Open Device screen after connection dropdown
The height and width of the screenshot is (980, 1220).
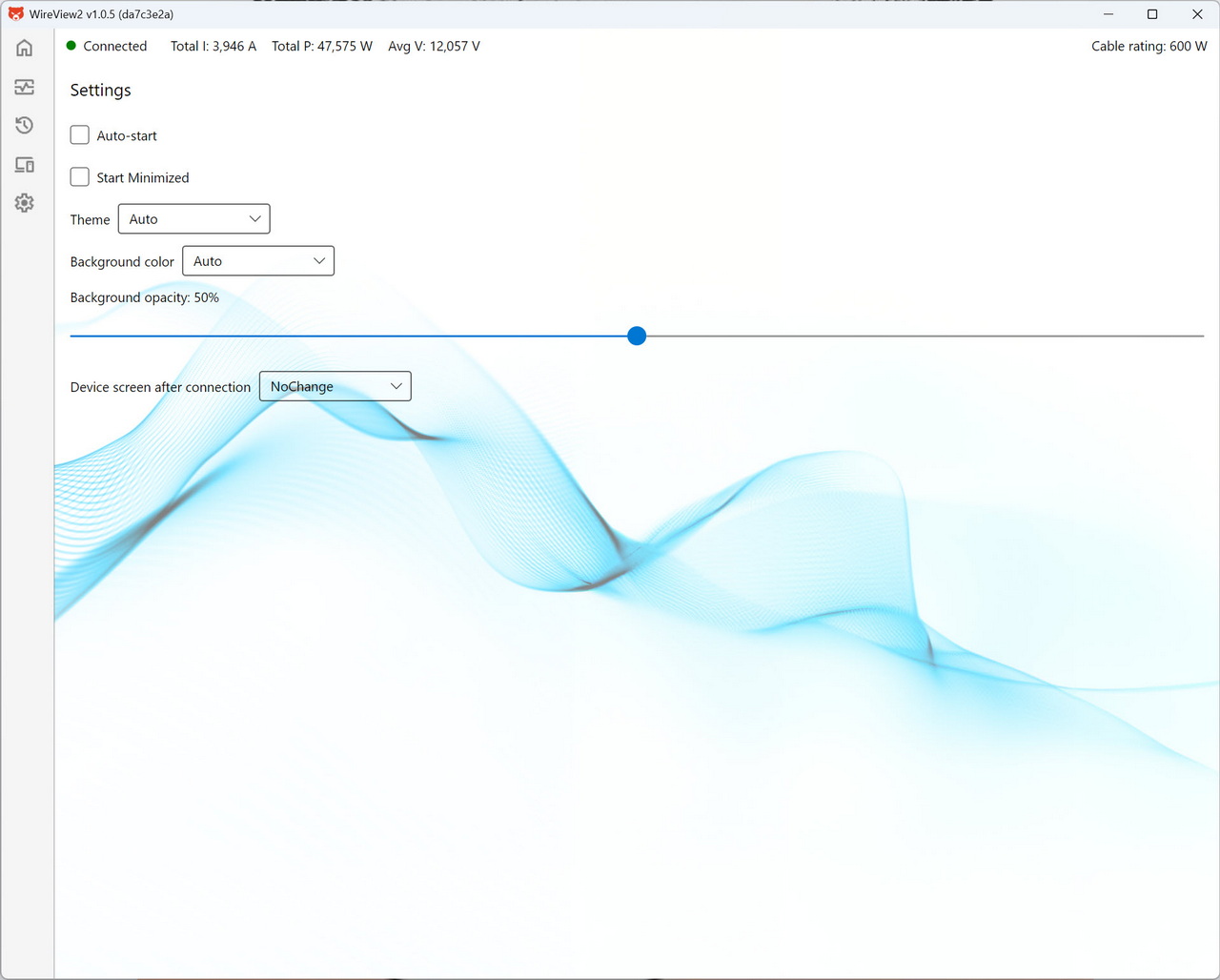click(x=335, y=386)
